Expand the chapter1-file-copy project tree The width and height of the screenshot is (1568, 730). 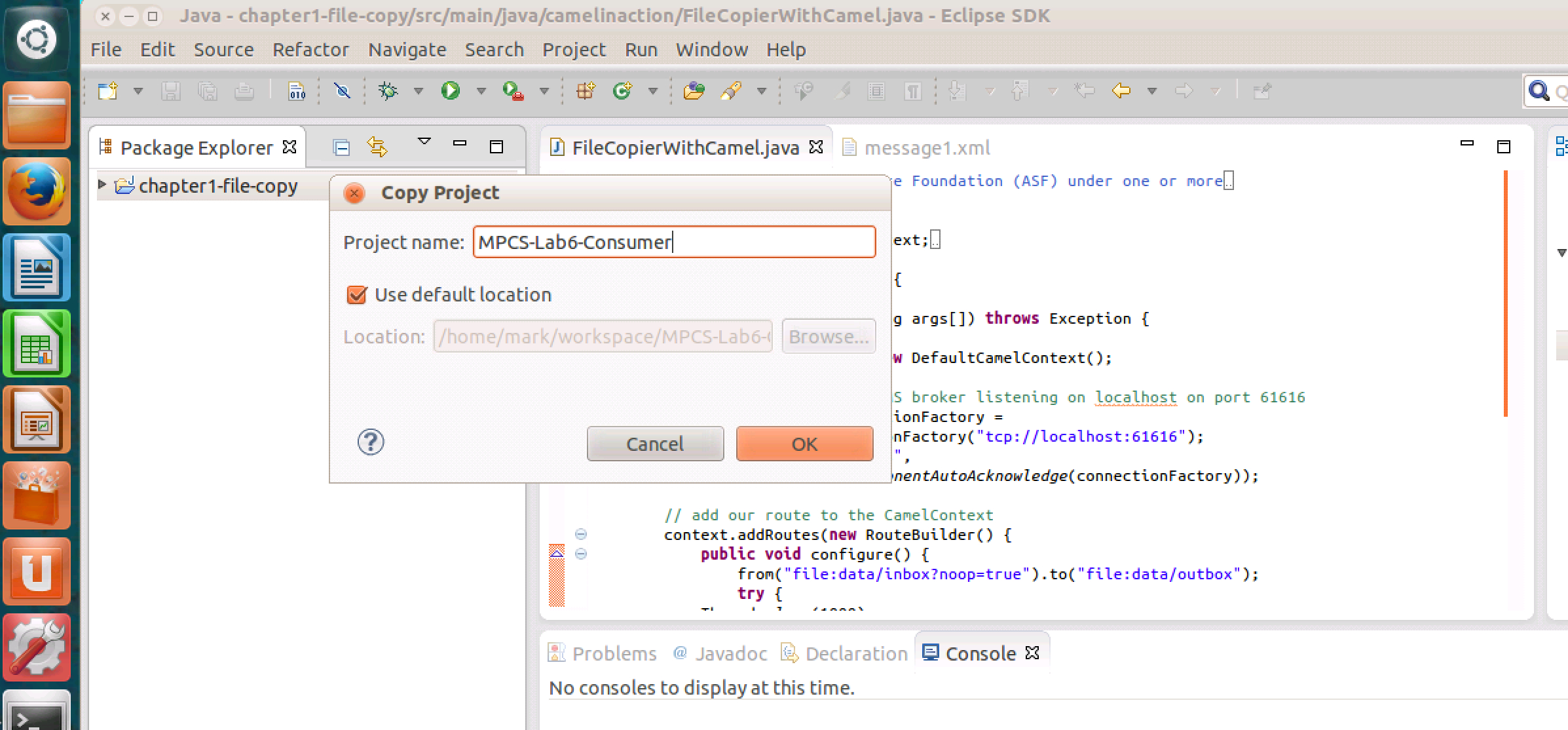point(102,185)
